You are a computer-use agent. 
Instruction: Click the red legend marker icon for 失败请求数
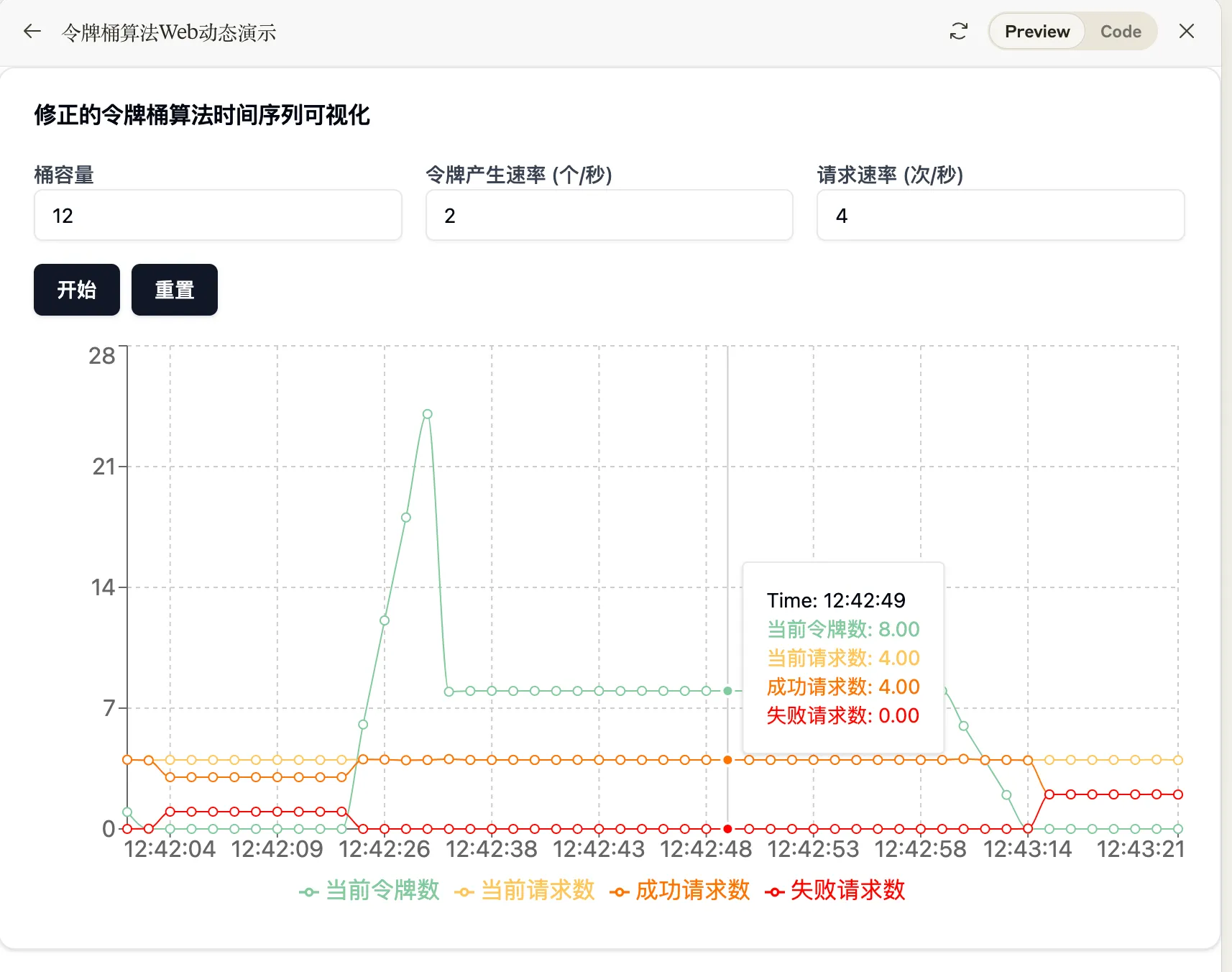pos(774,892)
